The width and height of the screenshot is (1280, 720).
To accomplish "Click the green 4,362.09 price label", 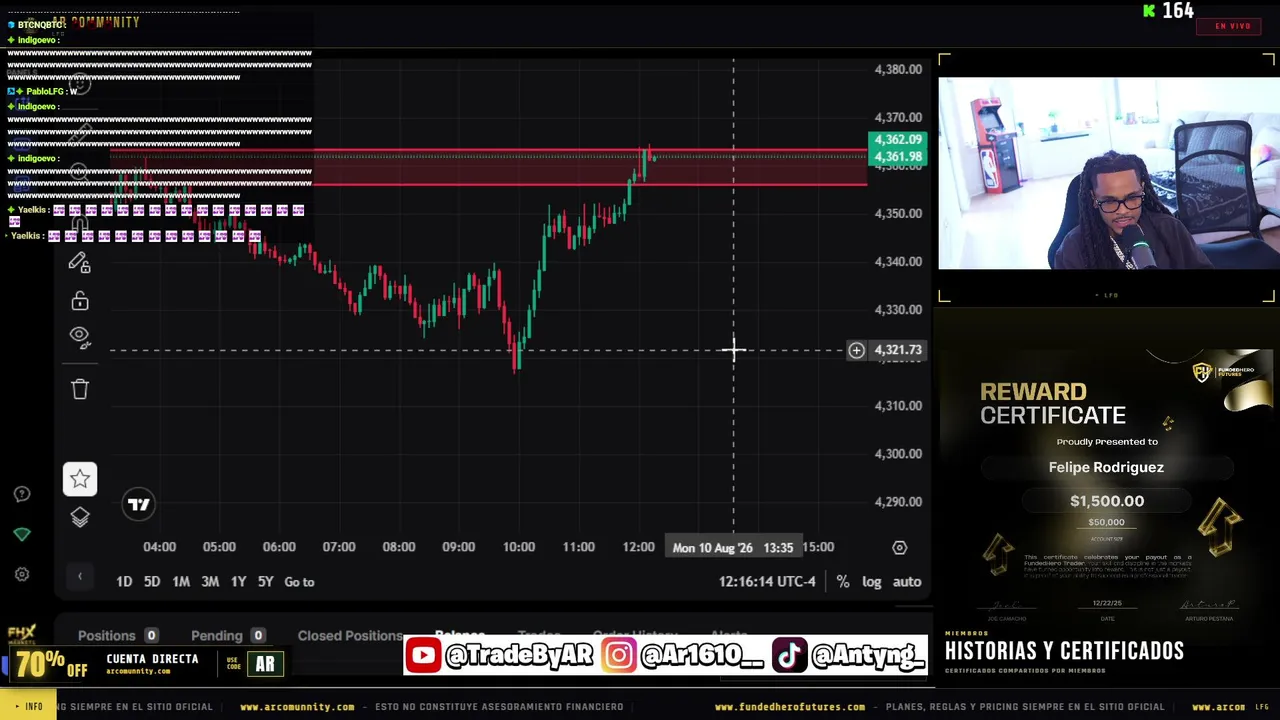I will click(x=897, y=140).
